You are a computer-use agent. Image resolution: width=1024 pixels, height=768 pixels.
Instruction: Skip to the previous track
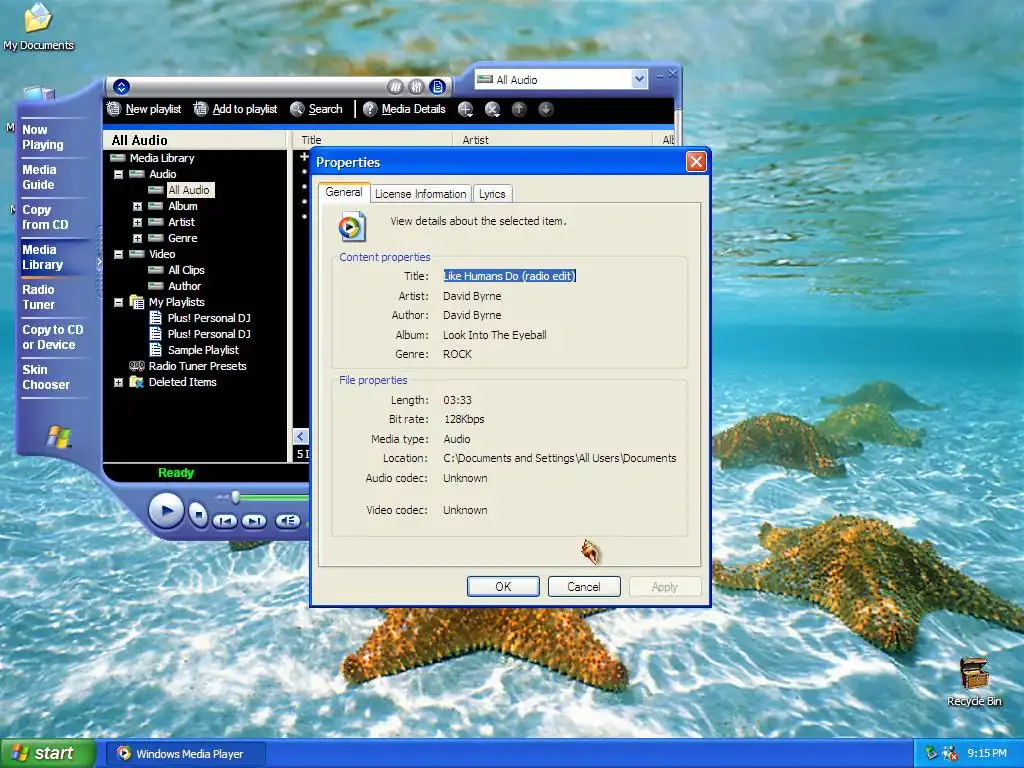pos(225,521)
